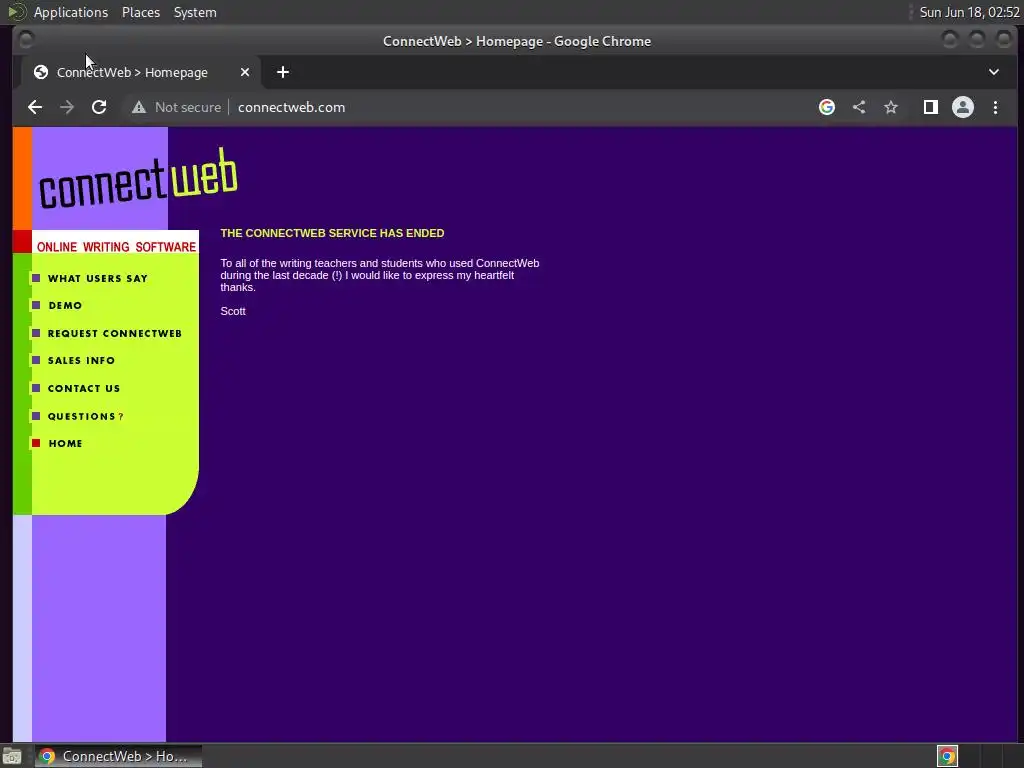Click the clock showing Sun Jun 18, 02:52

pos(969,12)
